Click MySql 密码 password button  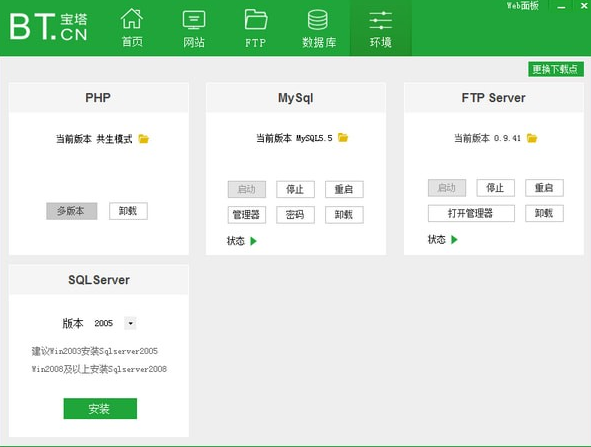click(x=296, y=215)
